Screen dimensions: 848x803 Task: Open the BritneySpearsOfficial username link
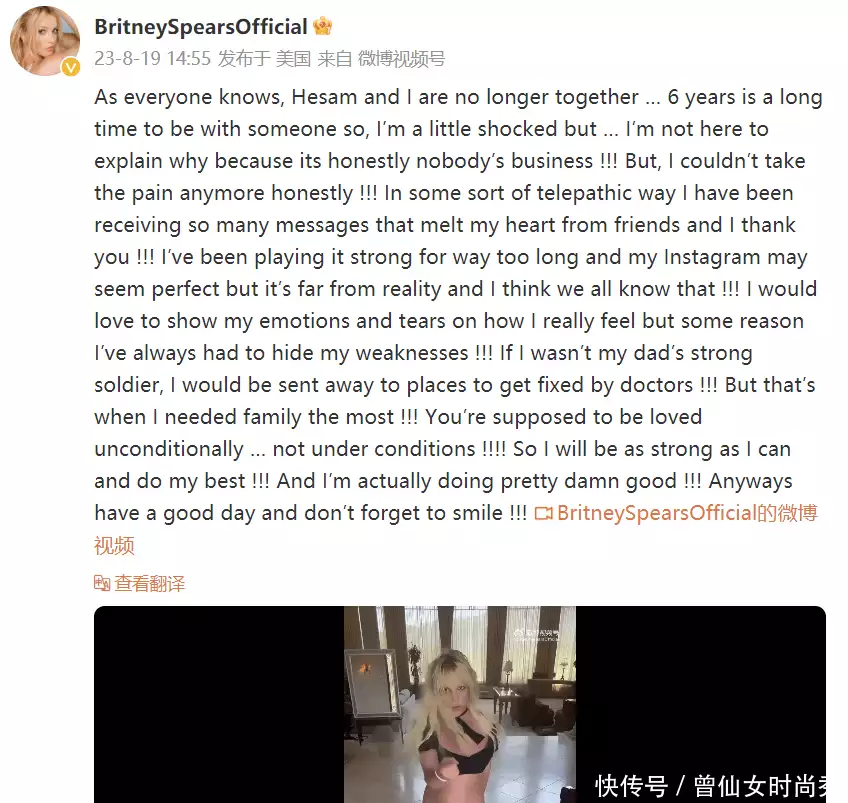tap(201, 26)
